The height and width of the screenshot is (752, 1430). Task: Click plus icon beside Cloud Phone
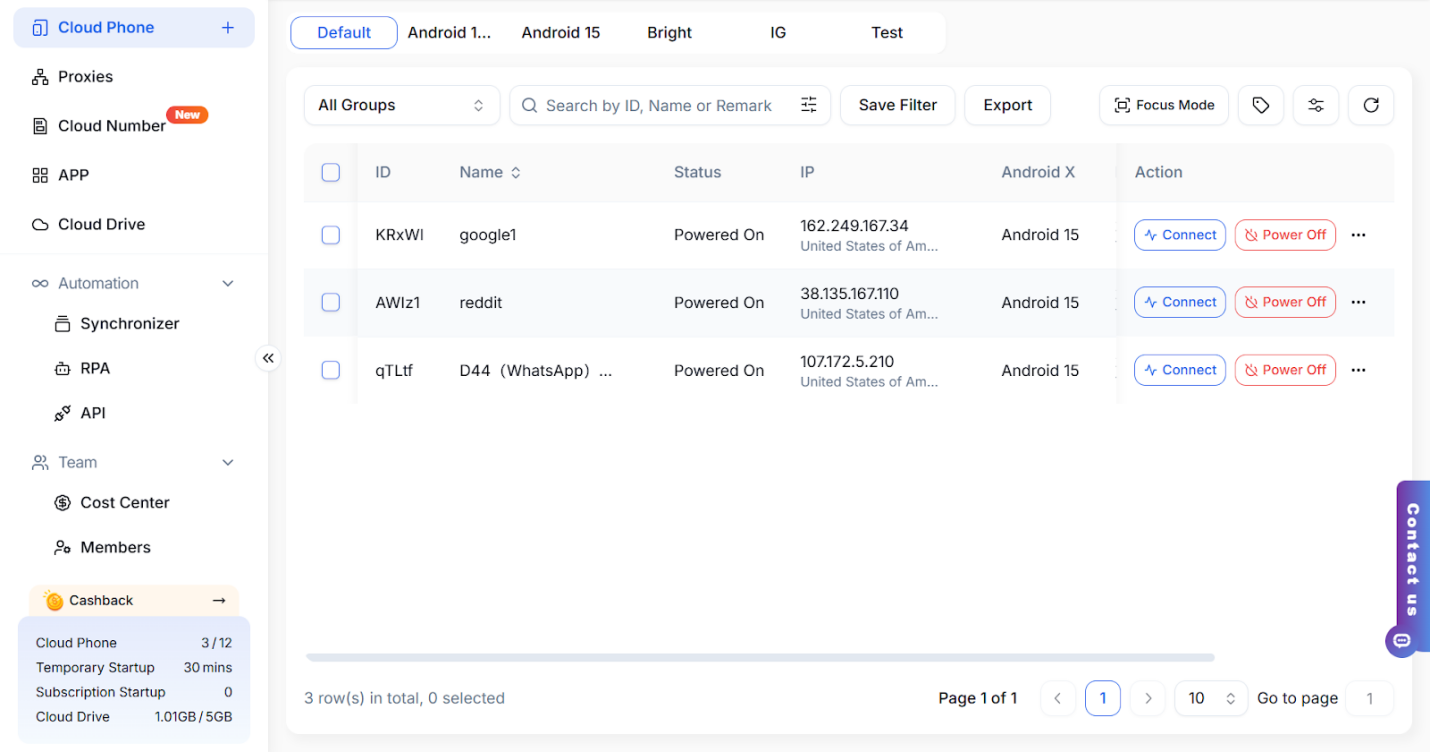227,28
